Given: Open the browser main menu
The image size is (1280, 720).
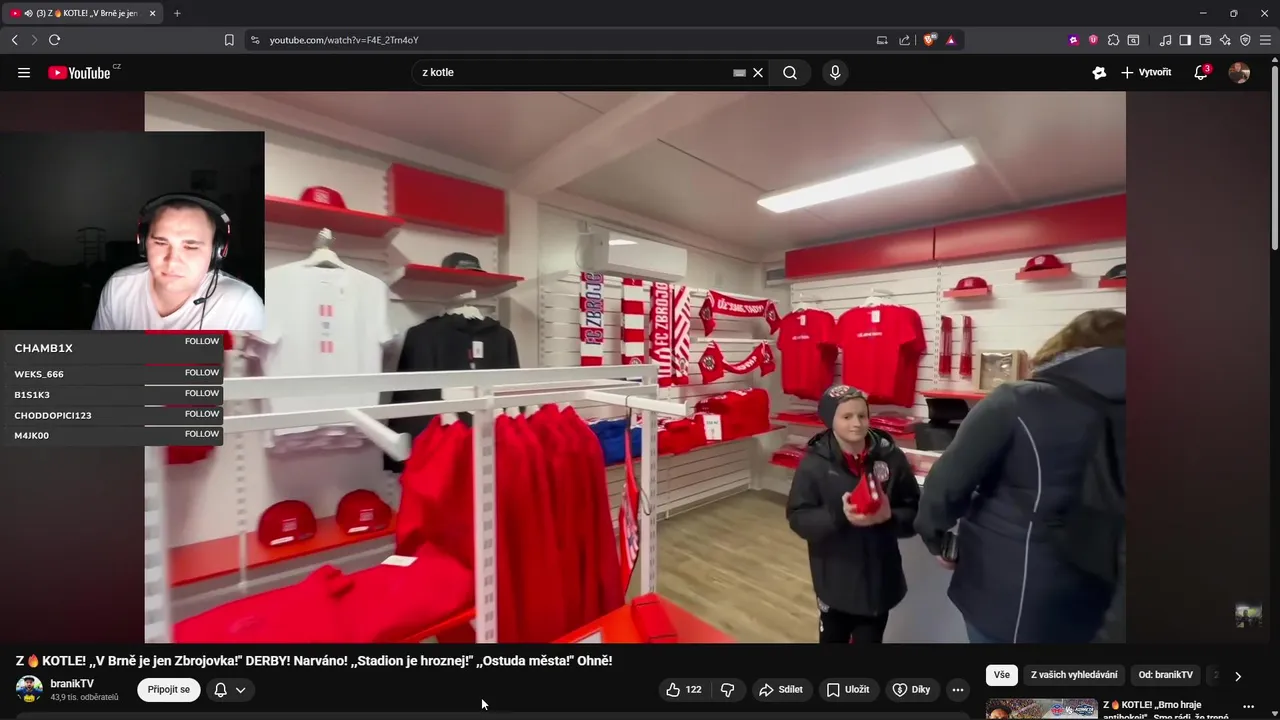Looking at the screenshot, I should click(1265, 40).
